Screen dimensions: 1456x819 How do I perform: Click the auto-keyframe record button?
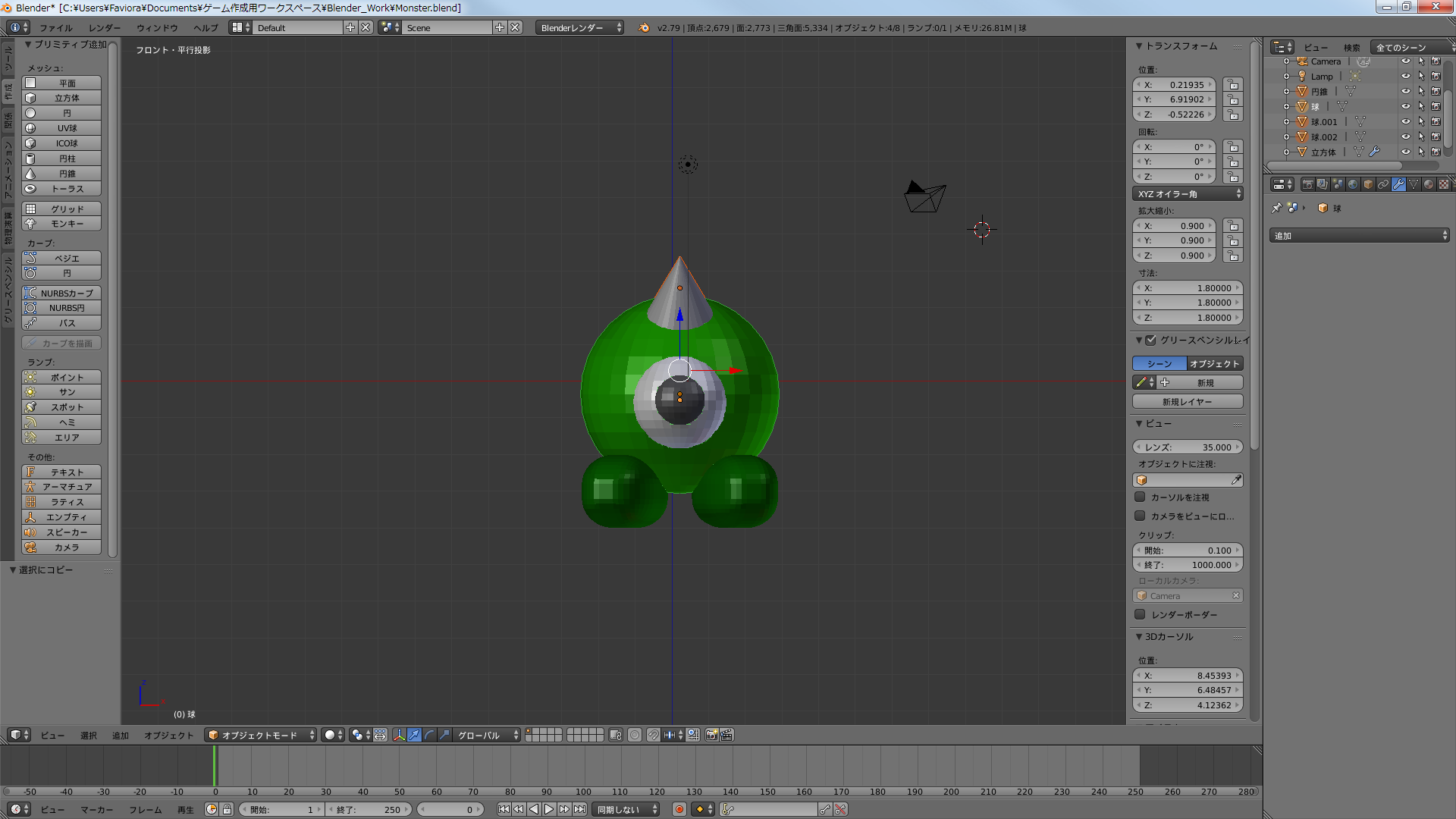[679, 810]
